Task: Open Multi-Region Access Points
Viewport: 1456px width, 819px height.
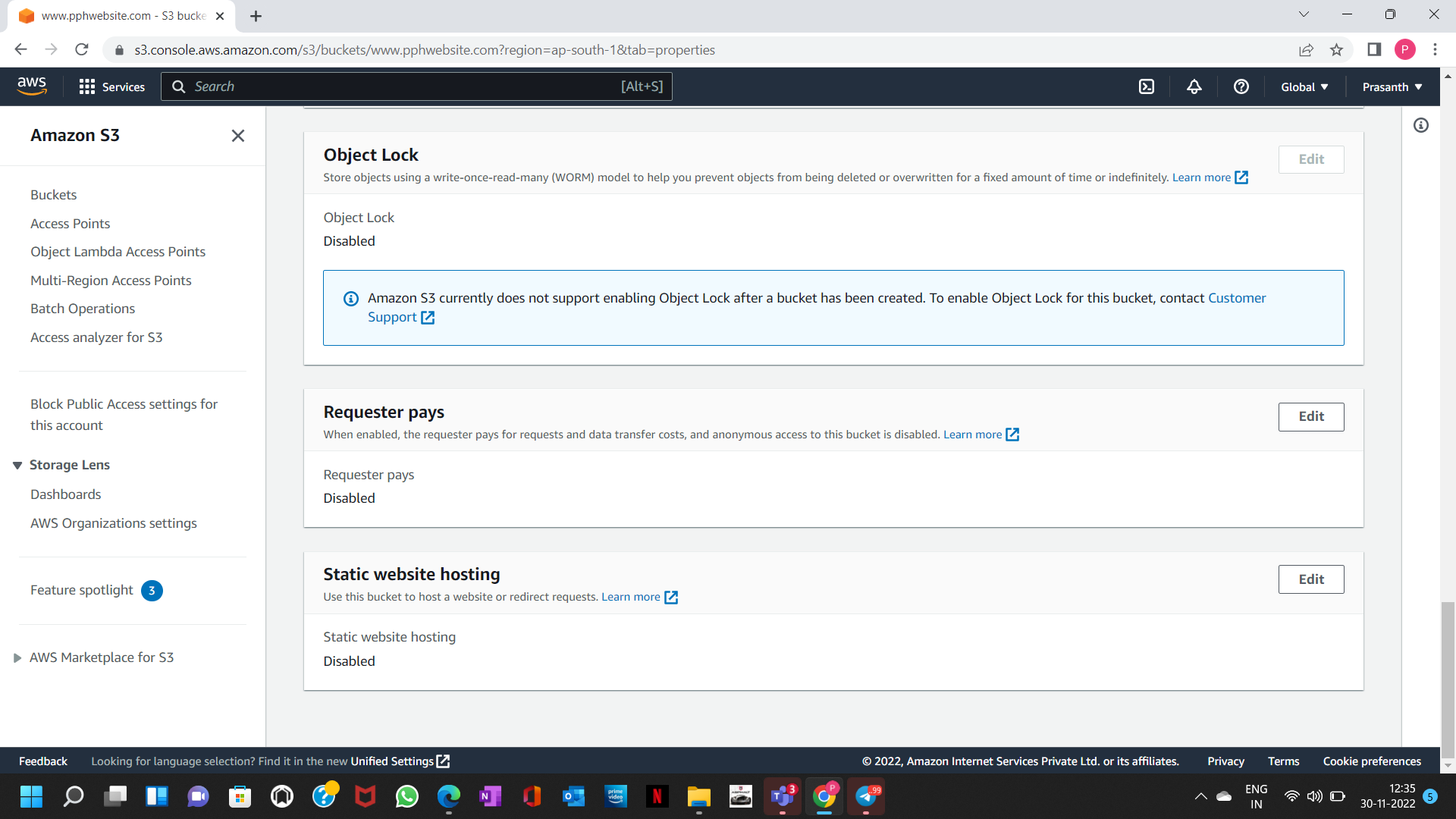Action: point(111,281)
